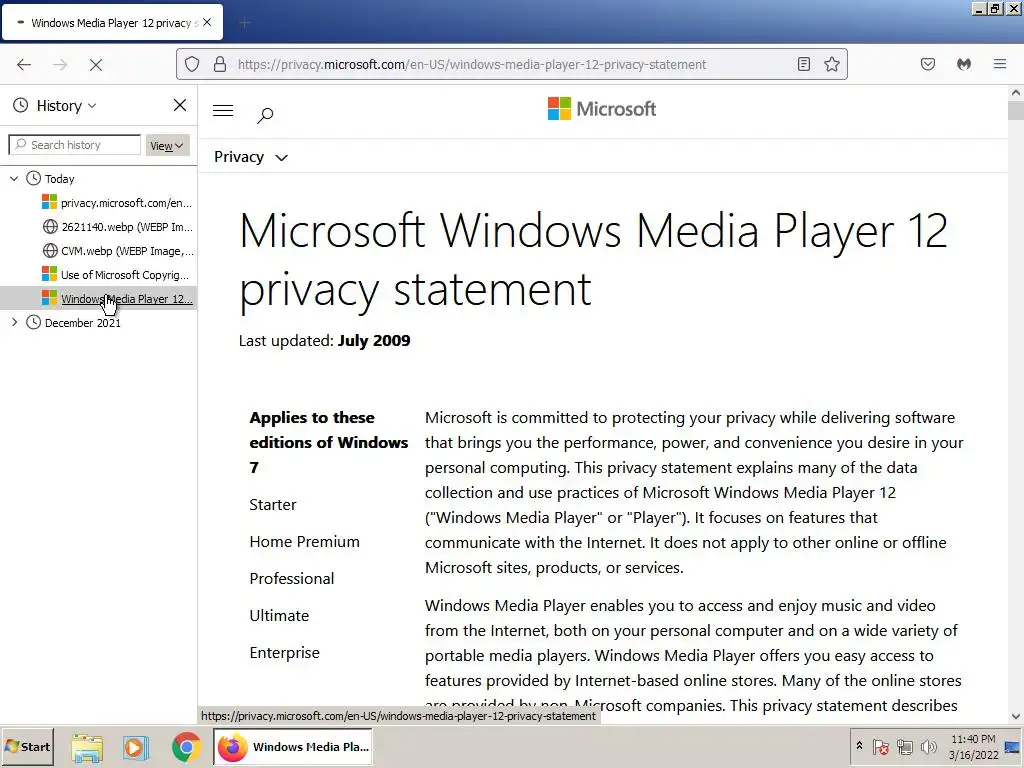The image size is (1024, 768).
Task: Save page to Pocket
Action: coord(927,64)
